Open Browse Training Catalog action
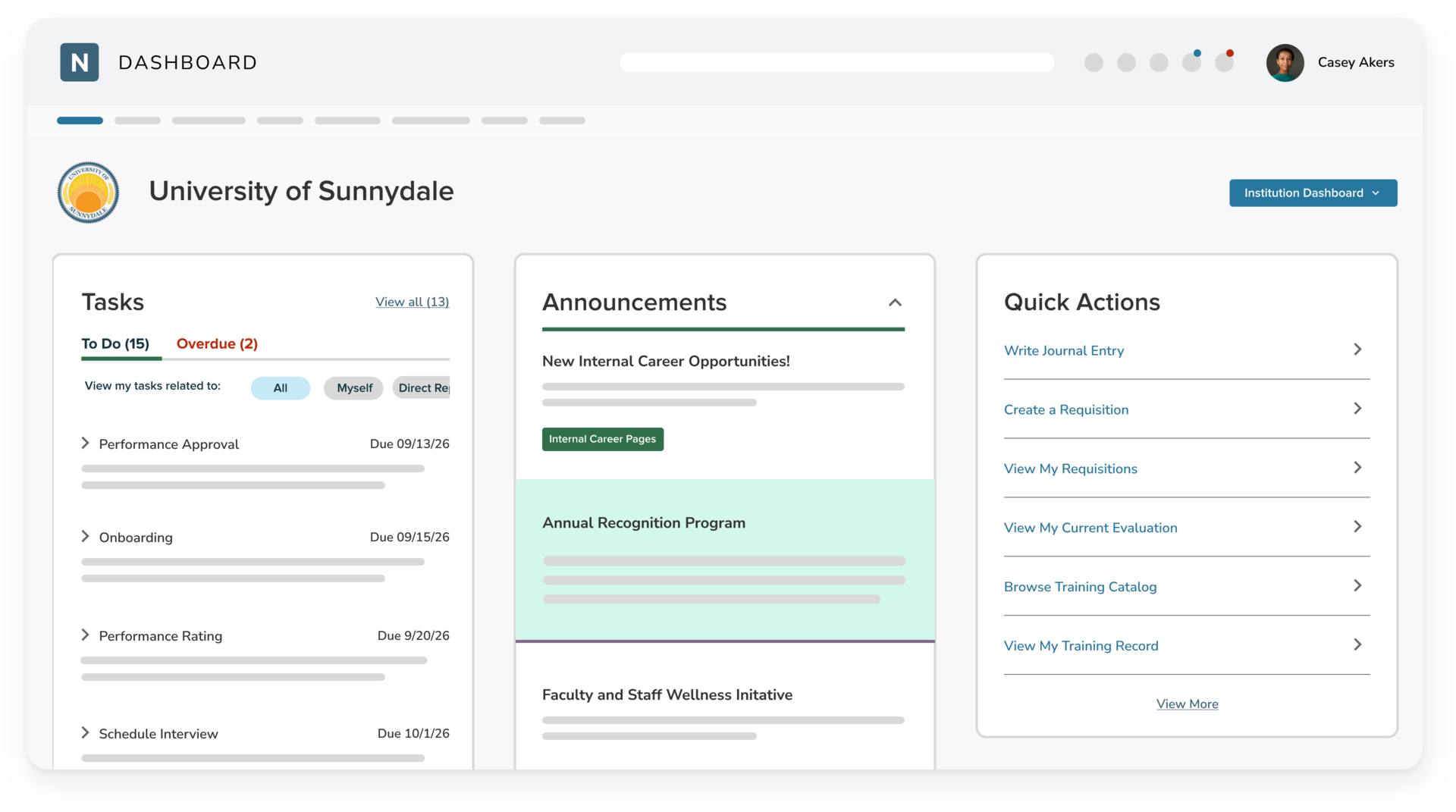This screenshot has width=1456, height=812. [x=1080, y=587]
